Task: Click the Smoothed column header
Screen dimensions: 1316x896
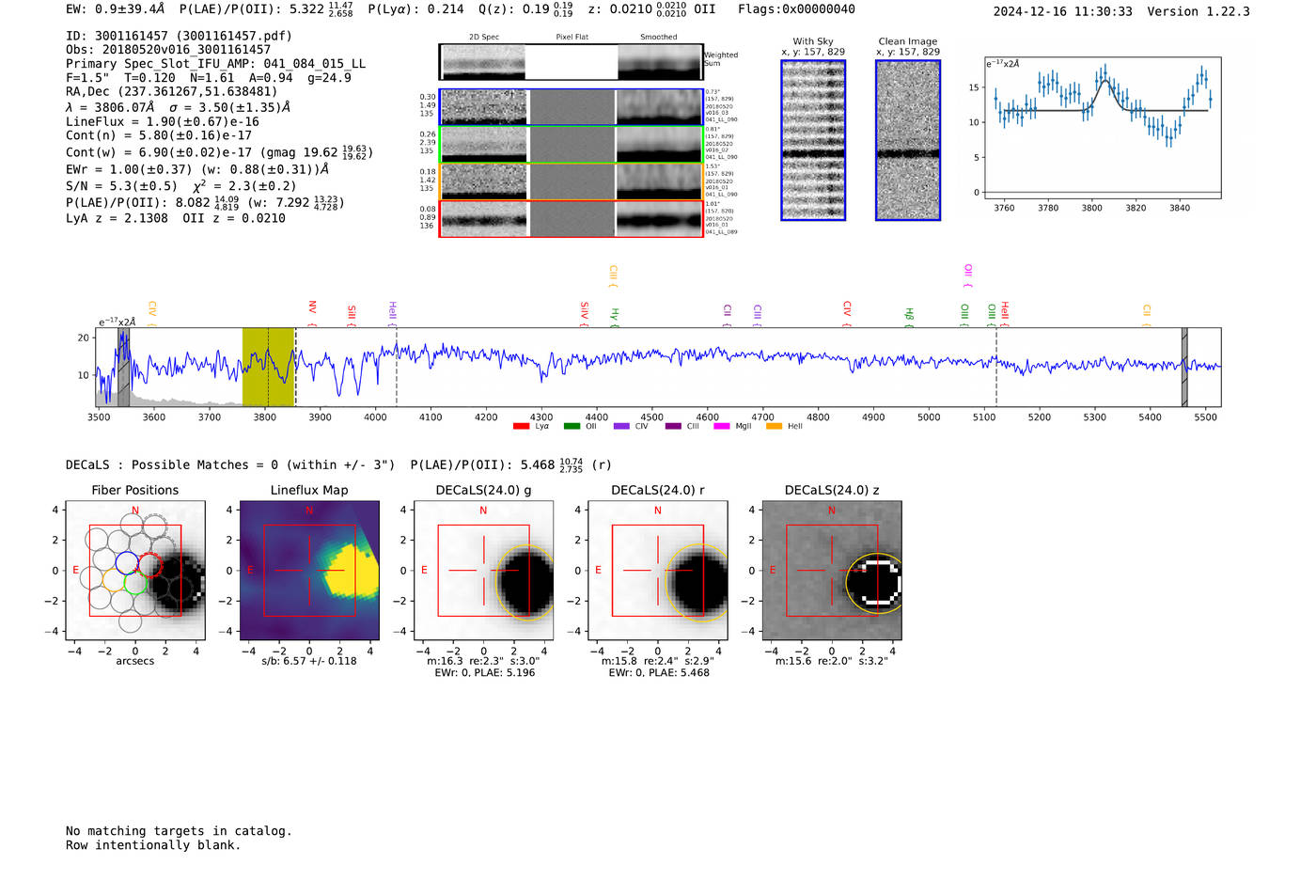Action: coord(658,37)
